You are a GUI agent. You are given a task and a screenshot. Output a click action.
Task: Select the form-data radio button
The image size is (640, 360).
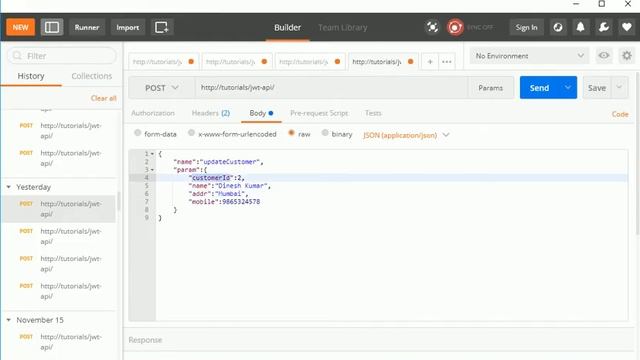pyautogui.click(x=138, y=133)
